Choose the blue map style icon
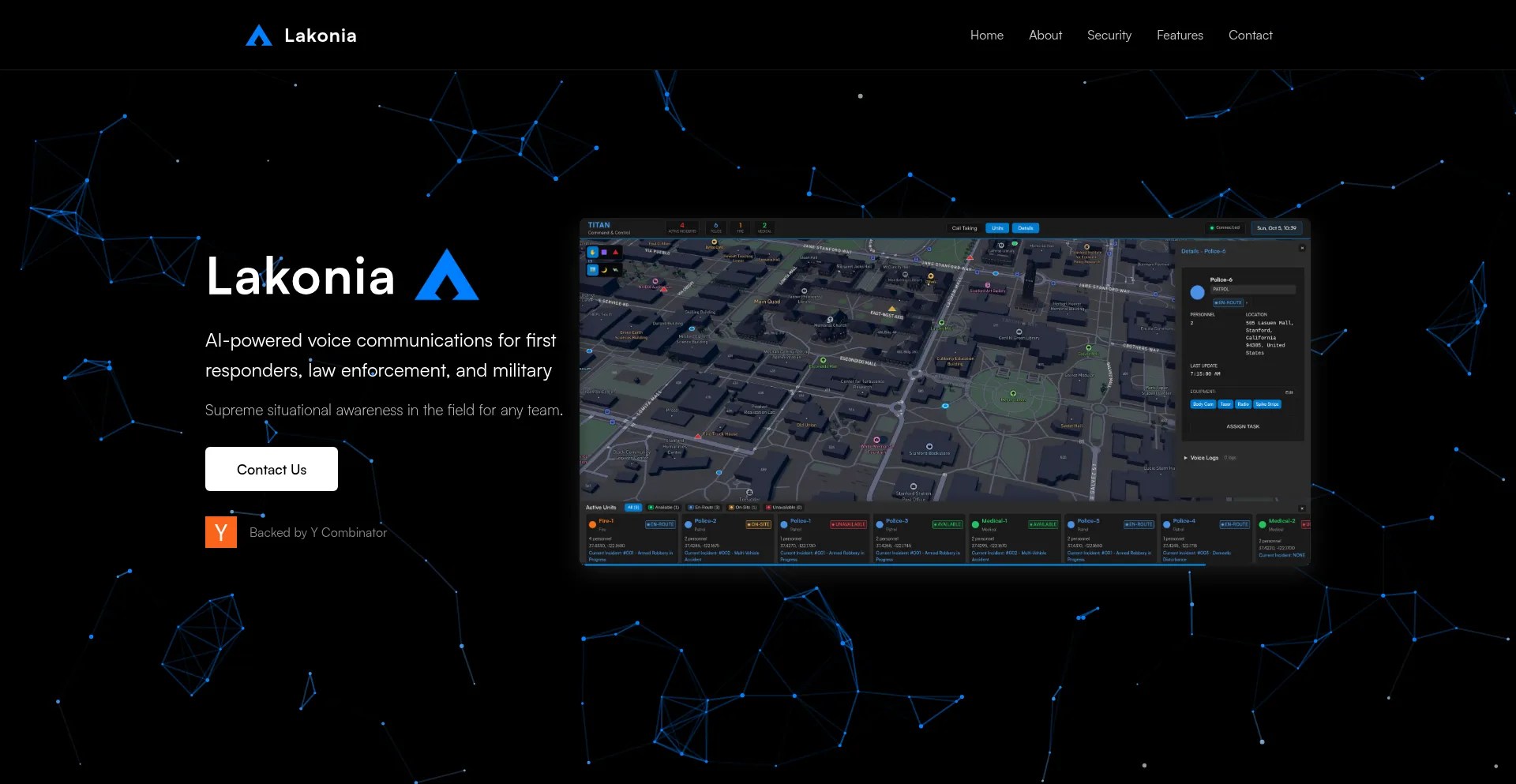 click(x=593, y=270)
